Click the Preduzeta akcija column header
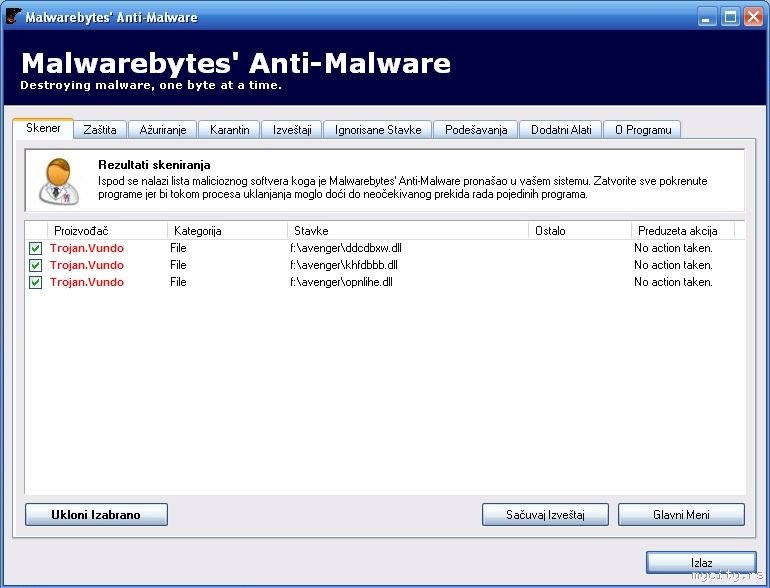This screenshot has height=588, width=770. tap(683, 231)
